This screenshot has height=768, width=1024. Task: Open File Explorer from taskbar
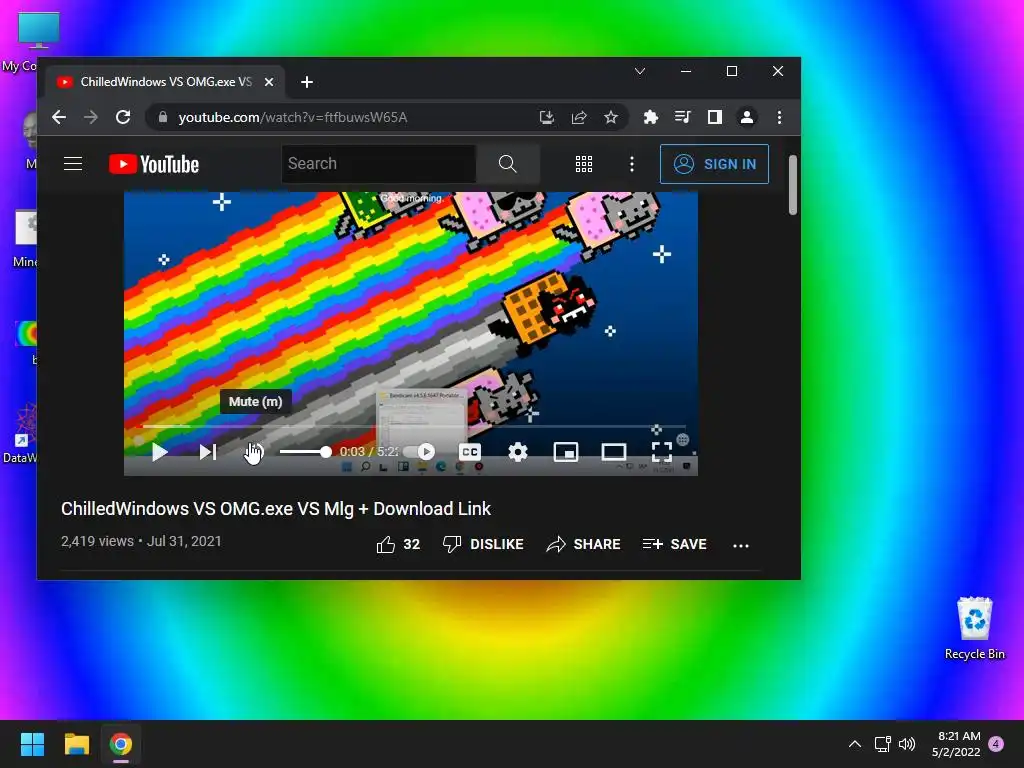pos(76,744)
